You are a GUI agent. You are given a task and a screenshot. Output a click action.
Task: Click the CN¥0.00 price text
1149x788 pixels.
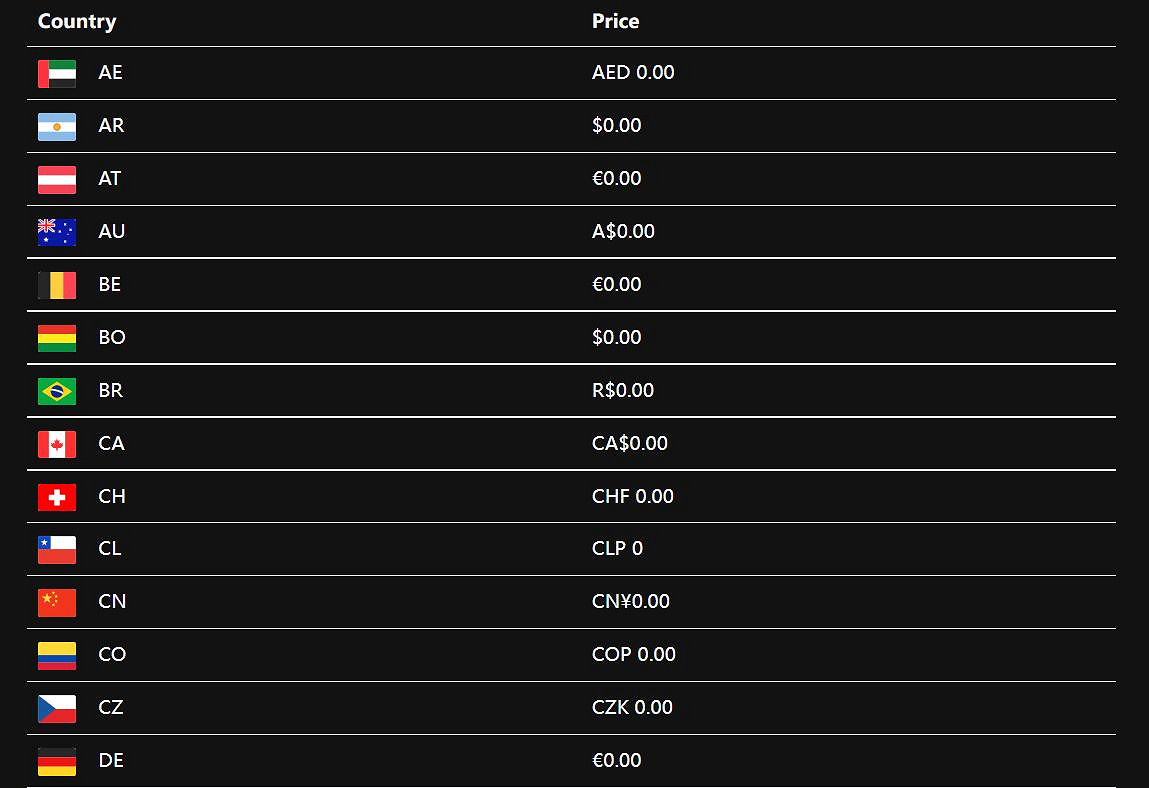(x=631, y=602)
